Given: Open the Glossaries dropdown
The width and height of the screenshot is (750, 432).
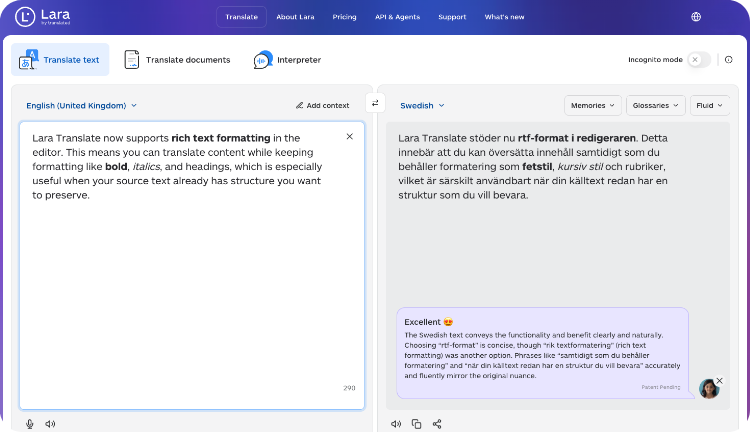Looking at the screenshot, I should (656, 105).
